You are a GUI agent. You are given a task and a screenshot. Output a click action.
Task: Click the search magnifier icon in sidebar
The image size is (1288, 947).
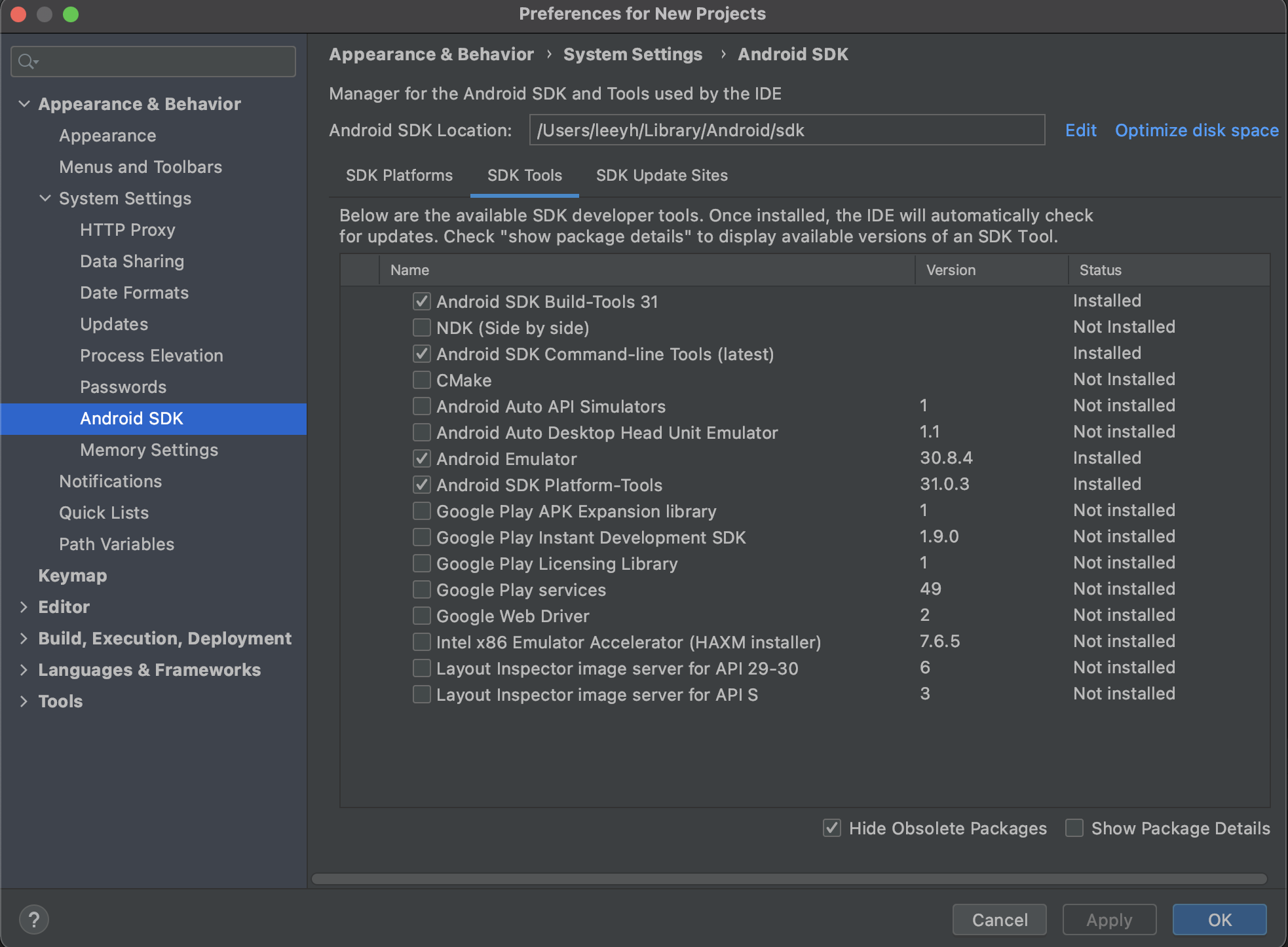[27, 62]
